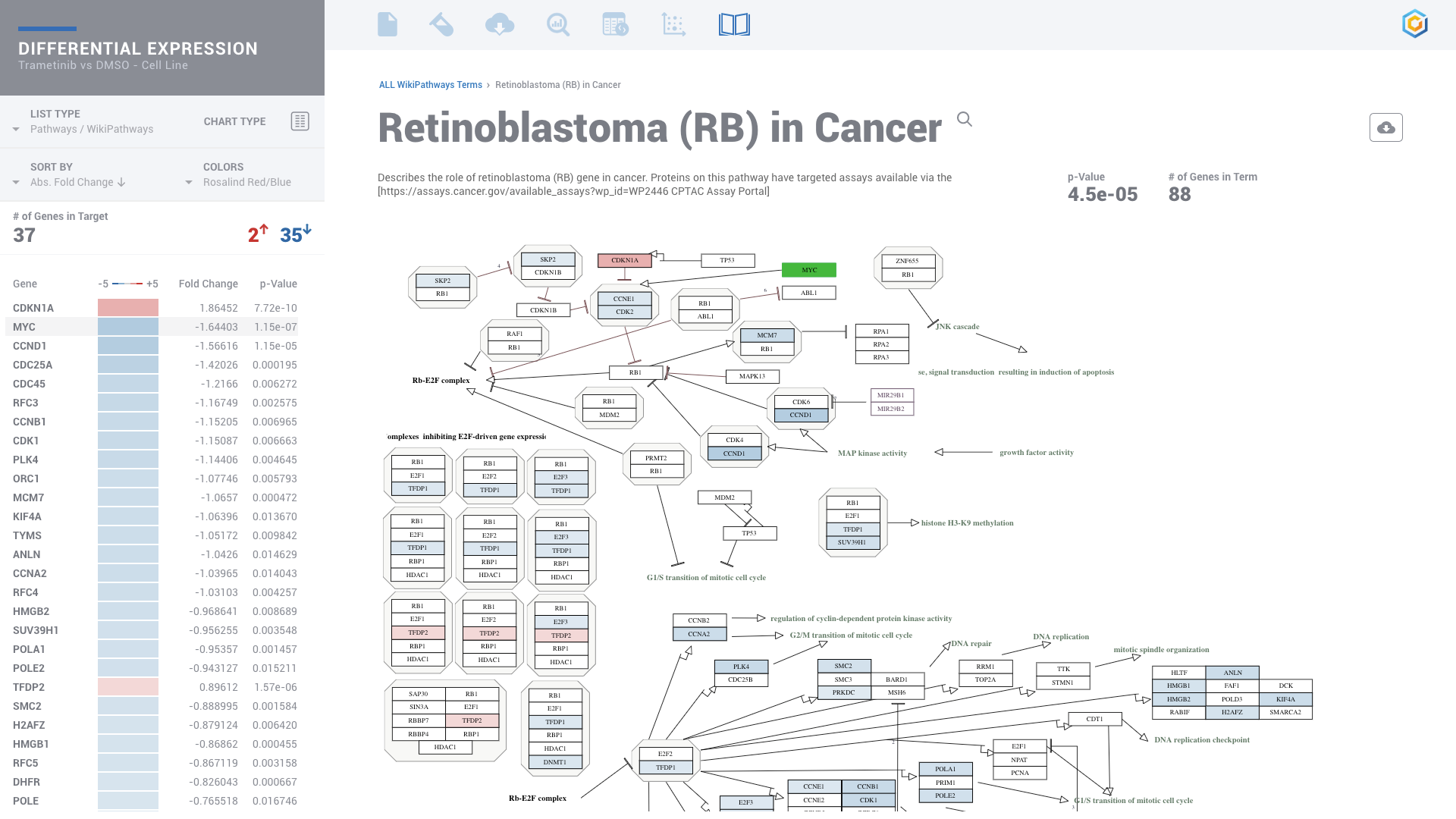Viewport: 1456px width, 819px height.
Task: Click the downregulated genes count 35
Action: click(296, 234)
